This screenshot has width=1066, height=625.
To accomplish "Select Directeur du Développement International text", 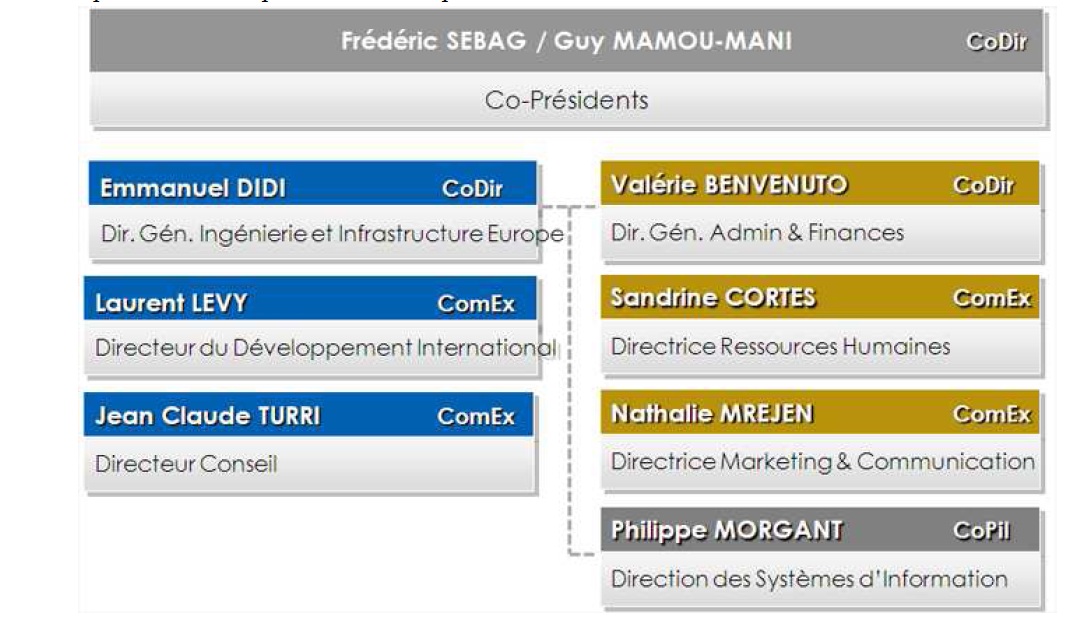I will tap(325, 348).
